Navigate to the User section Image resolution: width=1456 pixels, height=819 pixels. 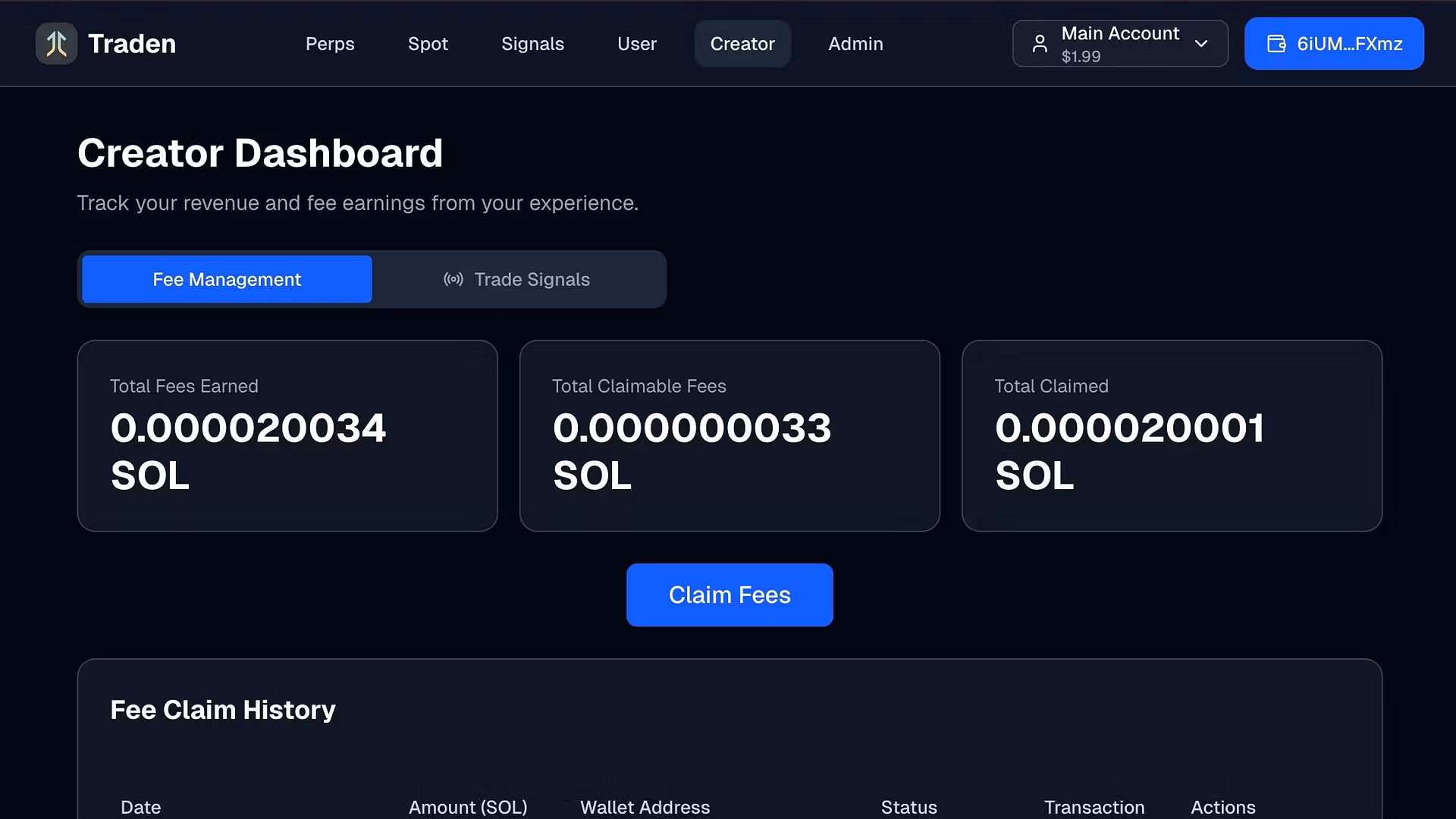pos(636,44)
